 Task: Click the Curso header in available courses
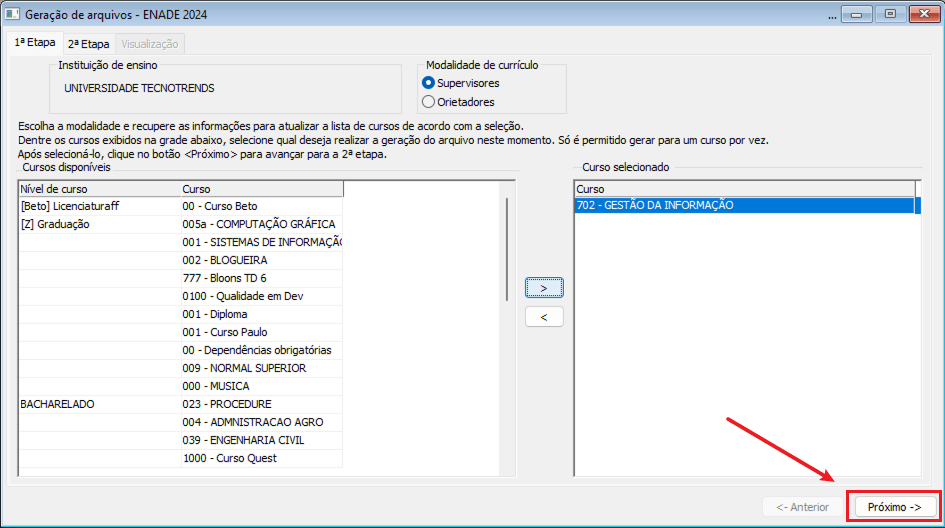click(262, 189)
